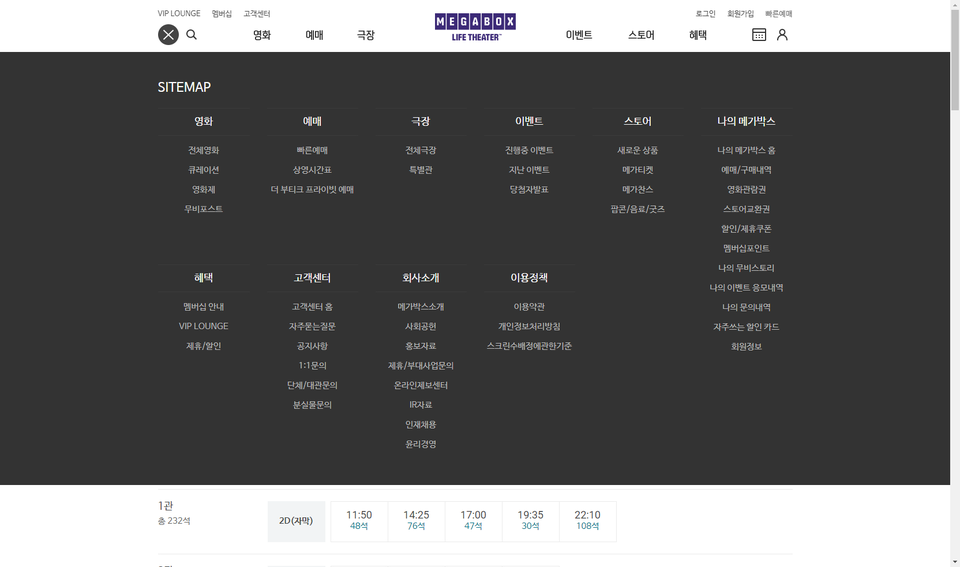
Task: Open the showtimes calendar icon
Action: (x=759, y=35)
